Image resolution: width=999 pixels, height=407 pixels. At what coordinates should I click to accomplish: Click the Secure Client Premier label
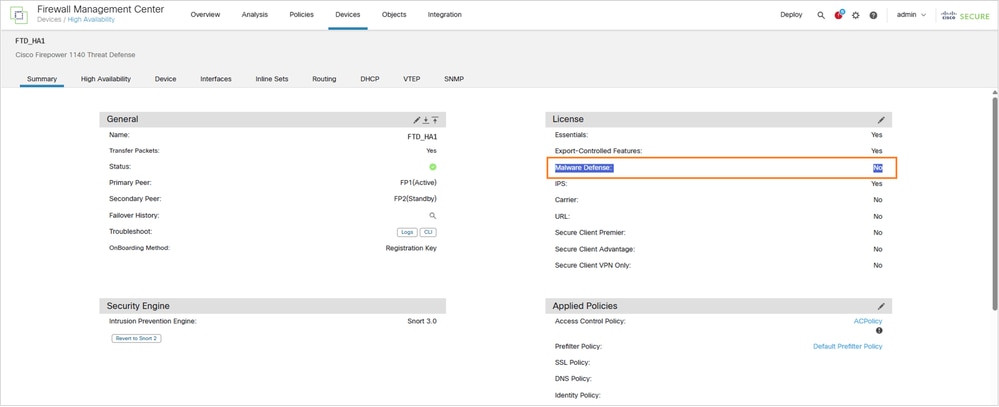pyautogui.click(x=589, y=232)
